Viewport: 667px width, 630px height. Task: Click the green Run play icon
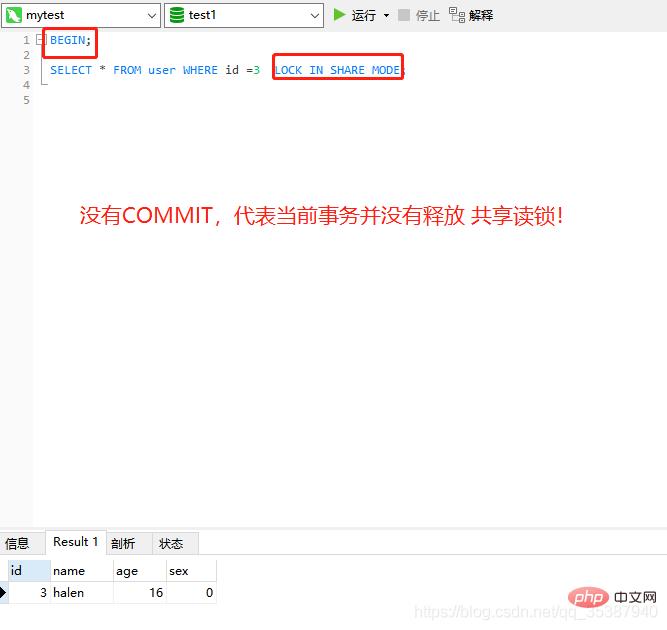coord(339,15)
